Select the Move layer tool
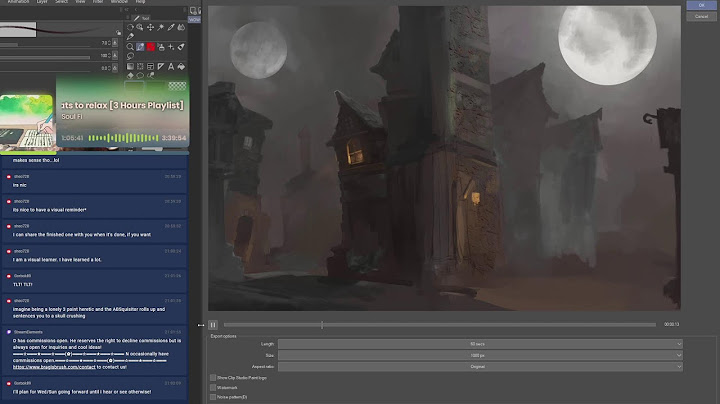720x404 pixels. [x=150, y=28]
